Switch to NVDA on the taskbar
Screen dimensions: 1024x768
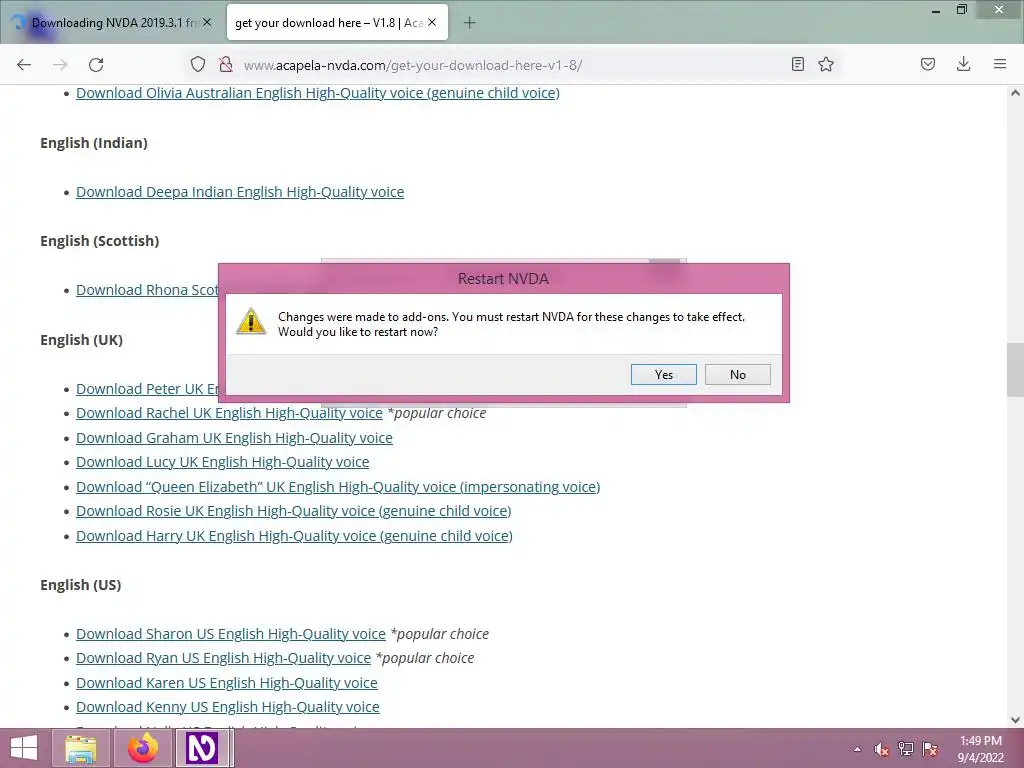[203, 748]
